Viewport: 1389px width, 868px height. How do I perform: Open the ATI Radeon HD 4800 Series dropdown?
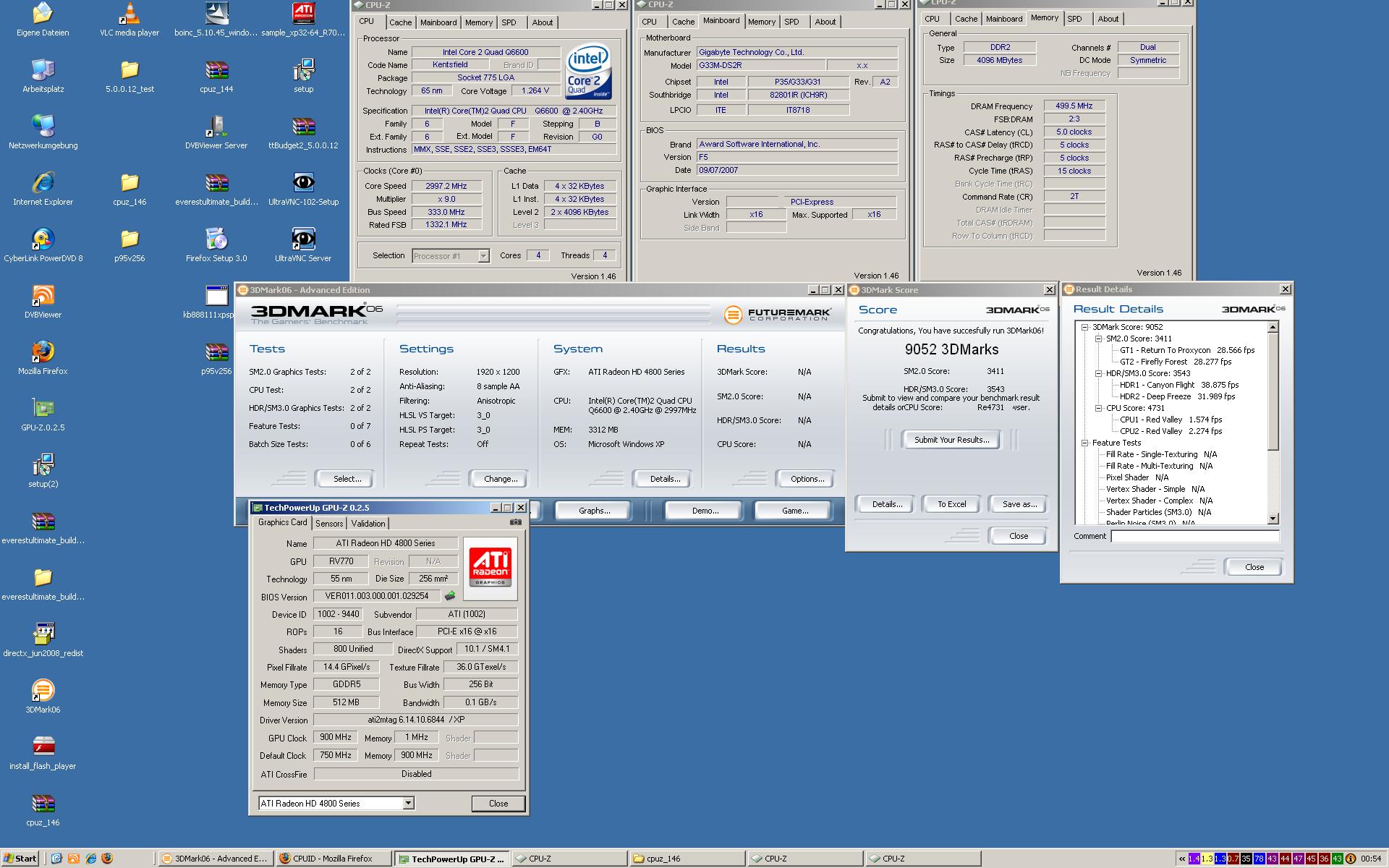tap(408, 803)
